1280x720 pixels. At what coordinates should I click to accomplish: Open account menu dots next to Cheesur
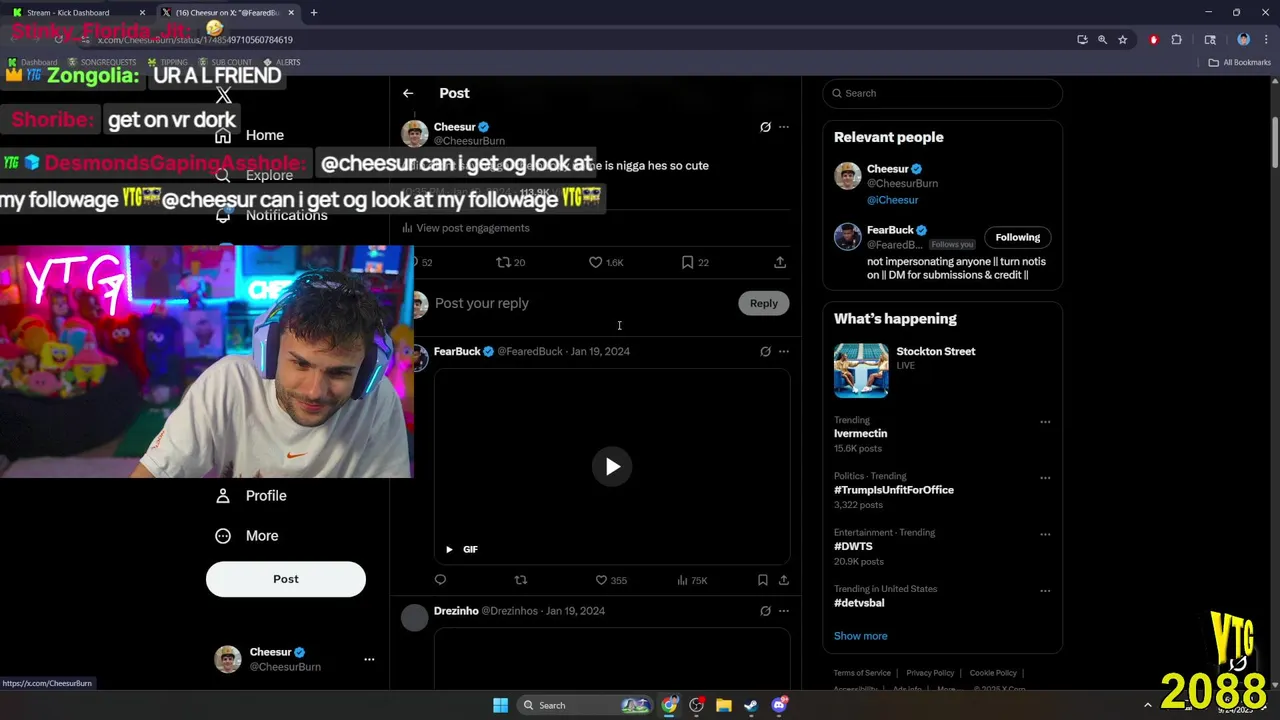369,659
